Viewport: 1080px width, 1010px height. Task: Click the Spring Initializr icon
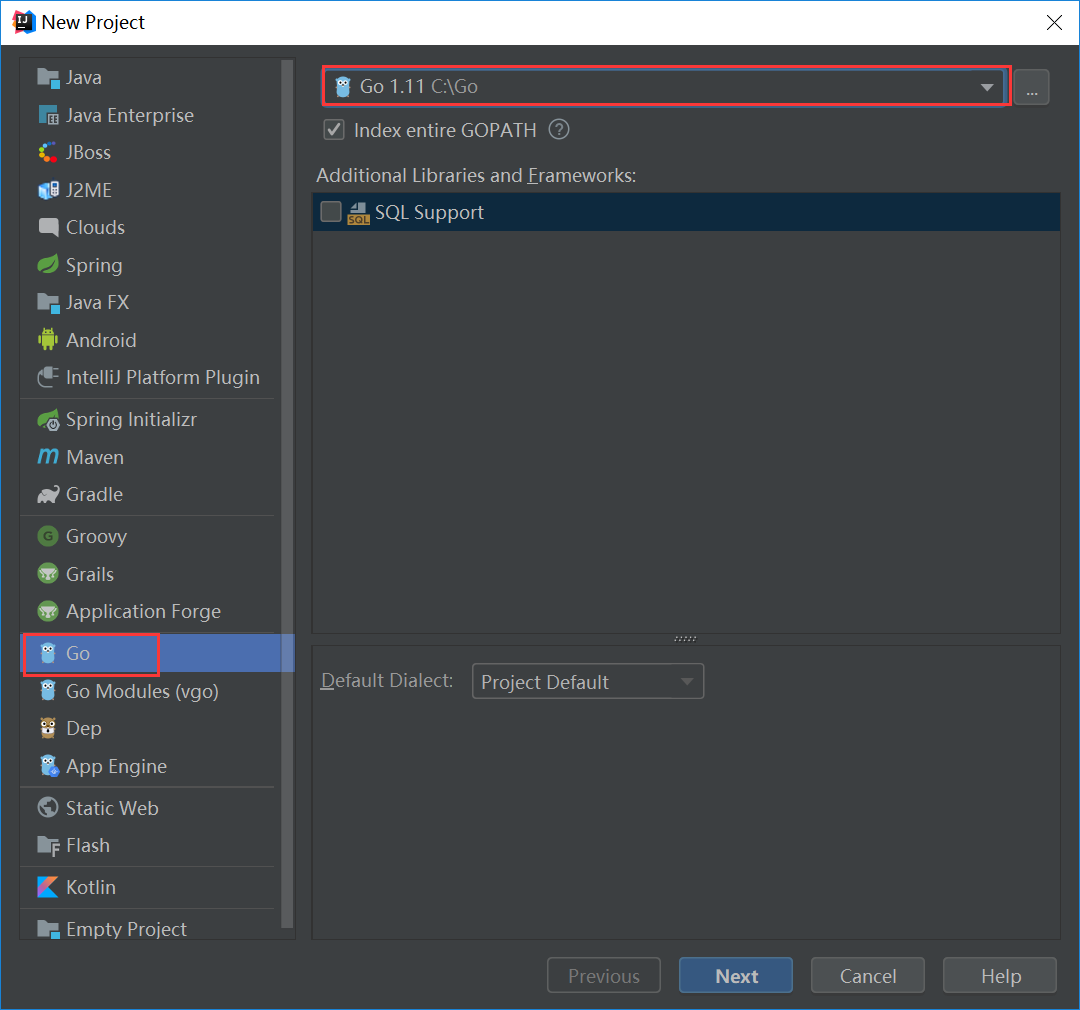(48, 420)
